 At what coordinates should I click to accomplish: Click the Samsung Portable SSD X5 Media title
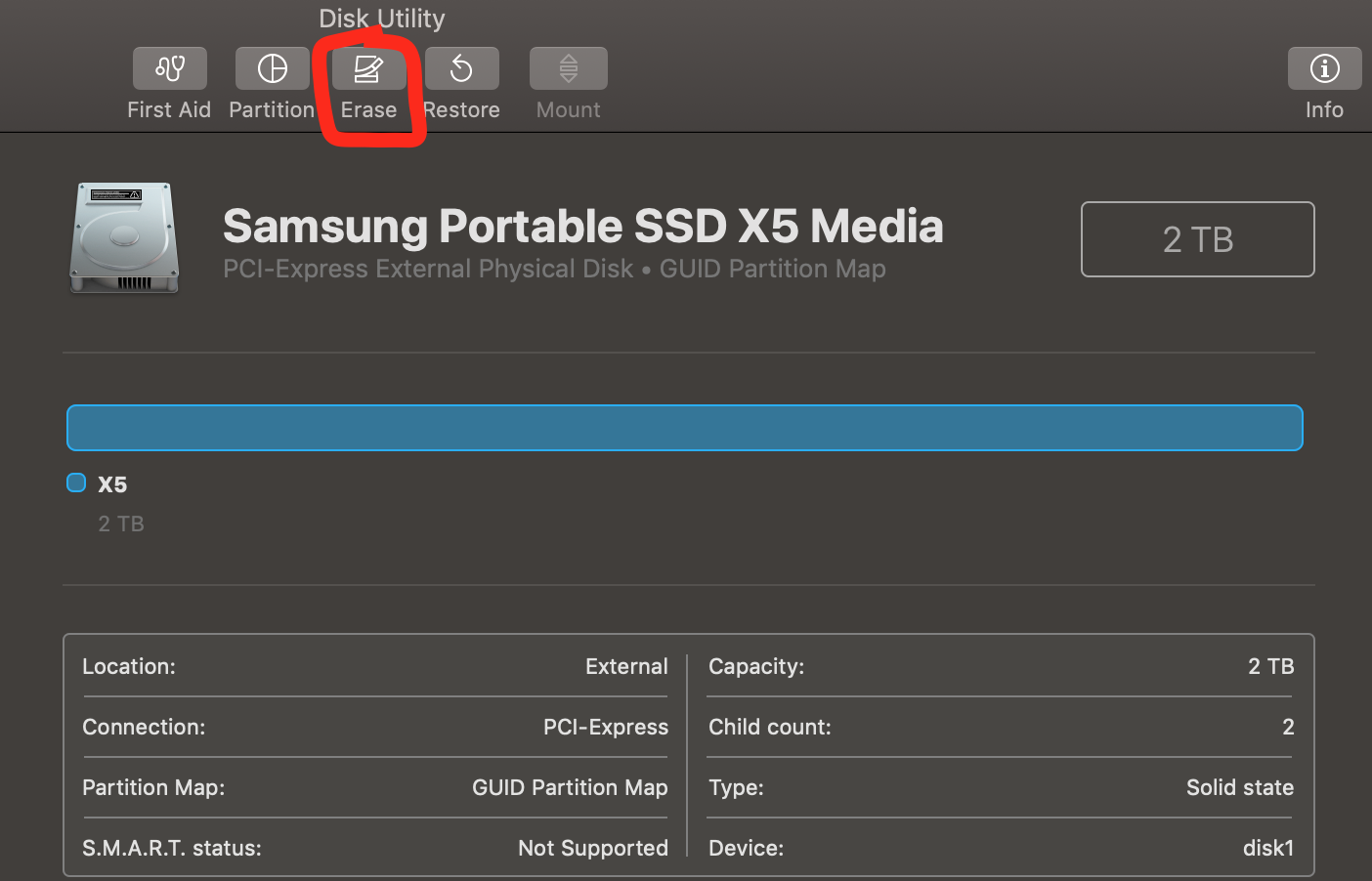coord(582,227)
